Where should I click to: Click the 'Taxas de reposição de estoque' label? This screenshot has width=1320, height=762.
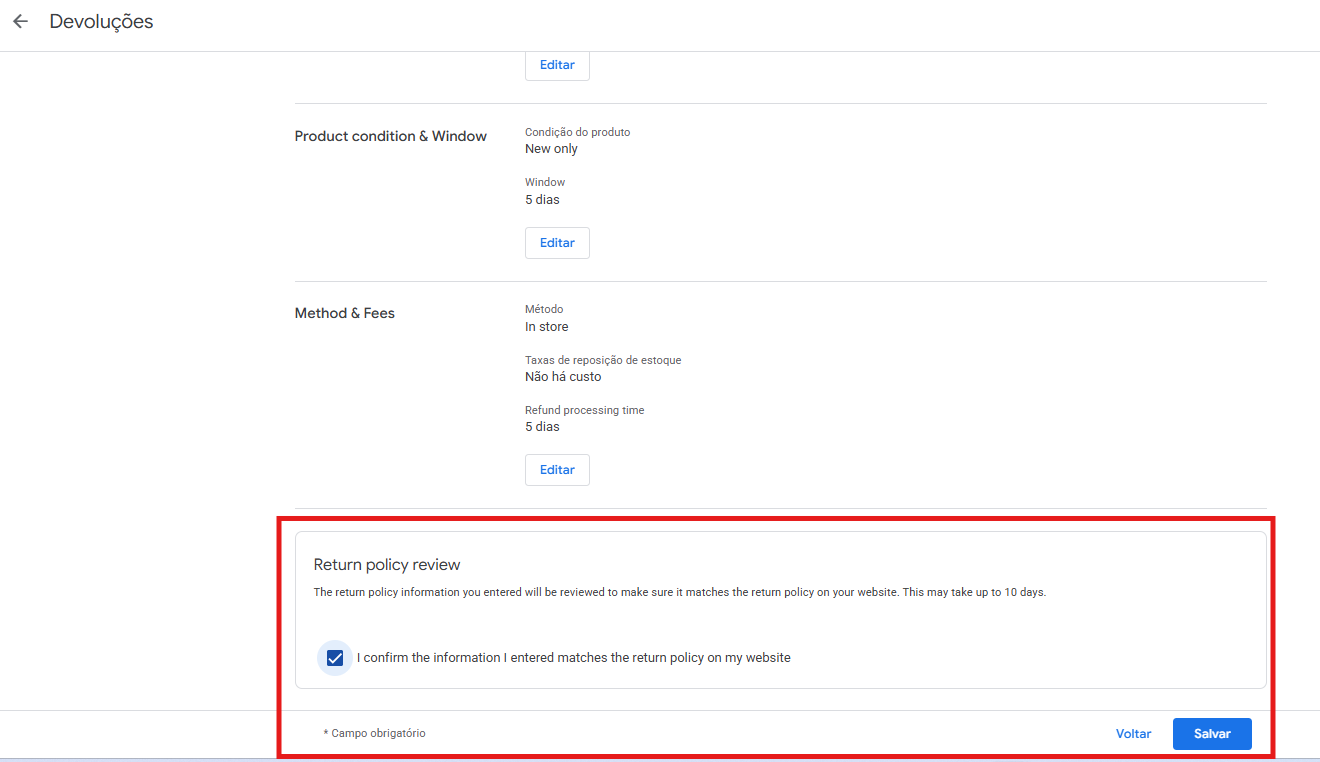603,360
